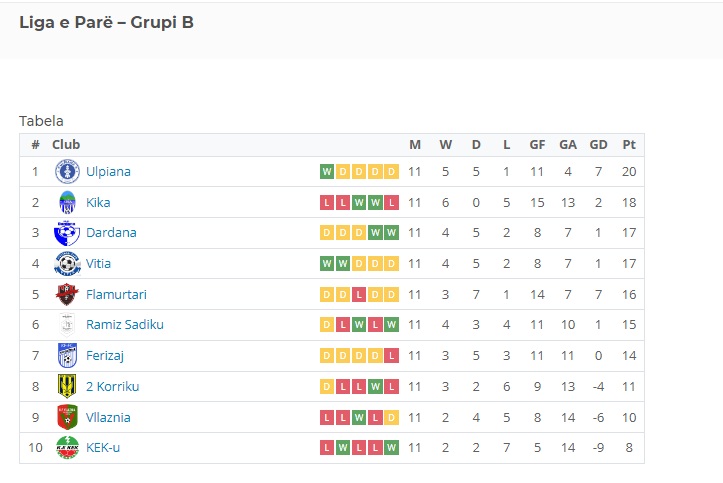Click the Ramiz Sadiku white crest
This screenshot has height=483, width=723.
tap(67, 324)
